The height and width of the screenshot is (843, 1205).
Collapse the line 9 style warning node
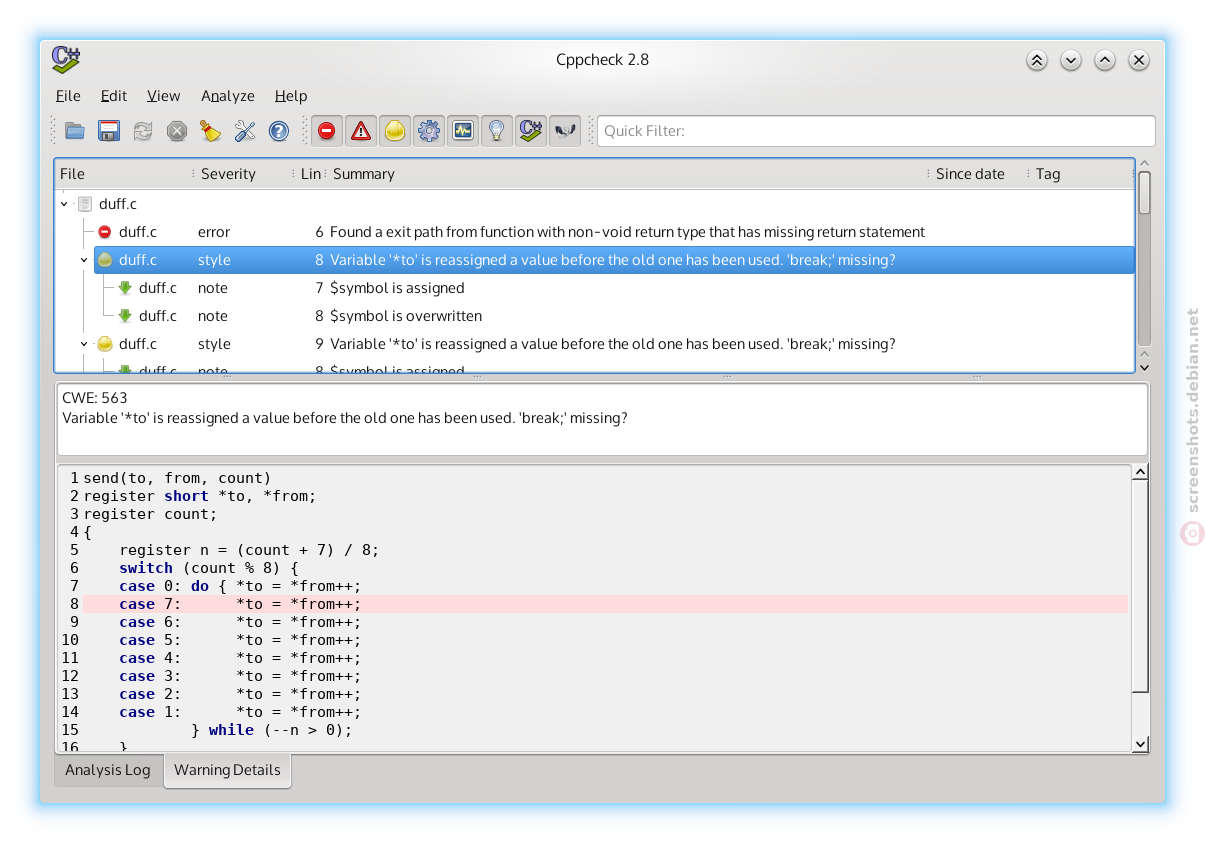(x=85, y=344)
